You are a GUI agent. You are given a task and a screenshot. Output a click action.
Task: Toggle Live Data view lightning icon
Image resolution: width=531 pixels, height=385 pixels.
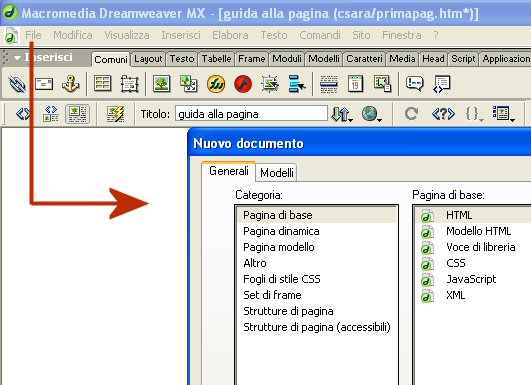pyautogui.click(x=115, y=114)
